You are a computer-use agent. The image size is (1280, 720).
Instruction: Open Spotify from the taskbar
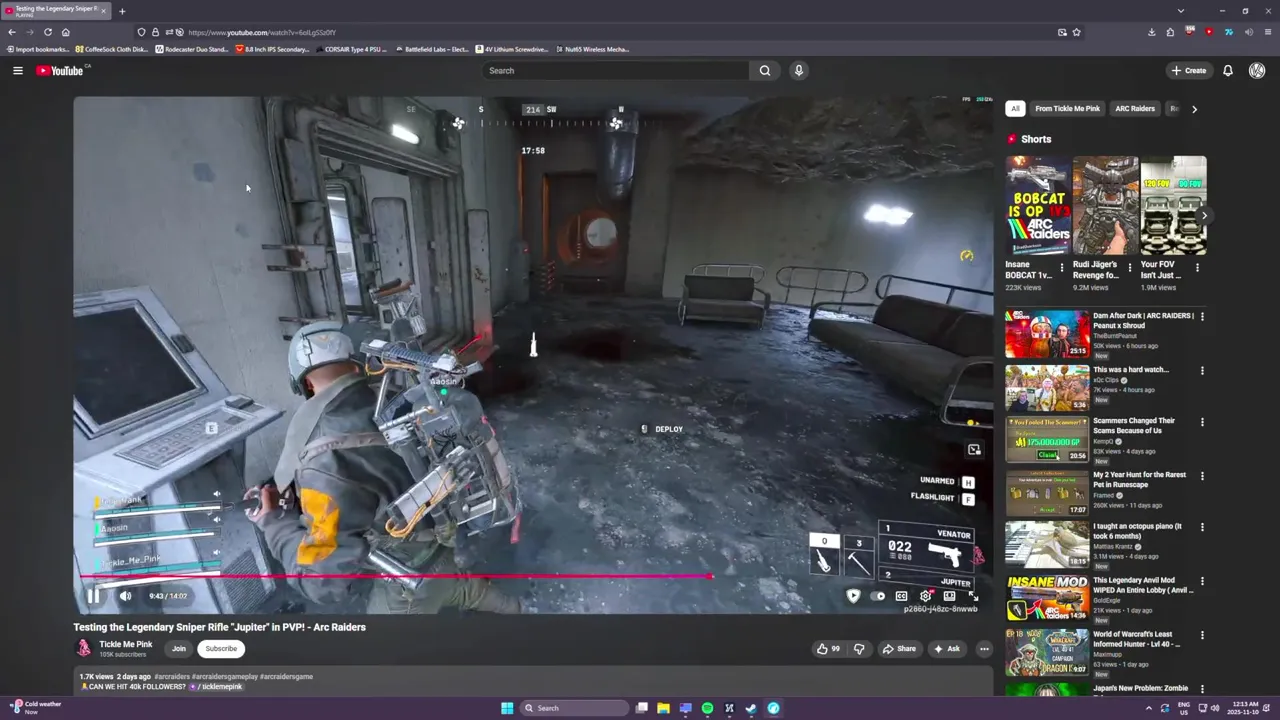pyautogui.click(x=707, y=708)
